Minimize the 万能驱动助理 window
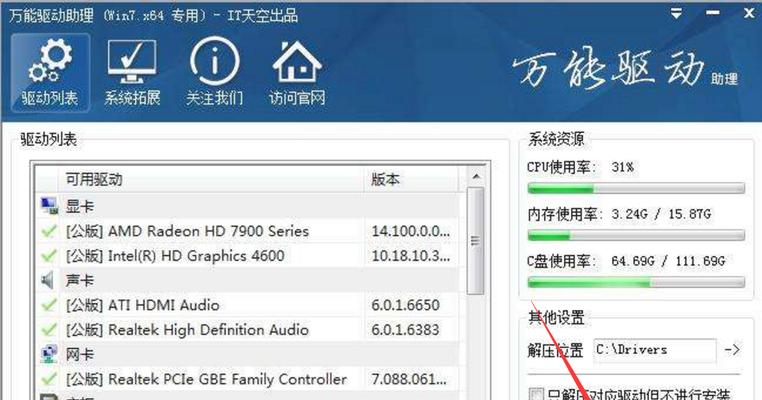 [x=713, y=13]
